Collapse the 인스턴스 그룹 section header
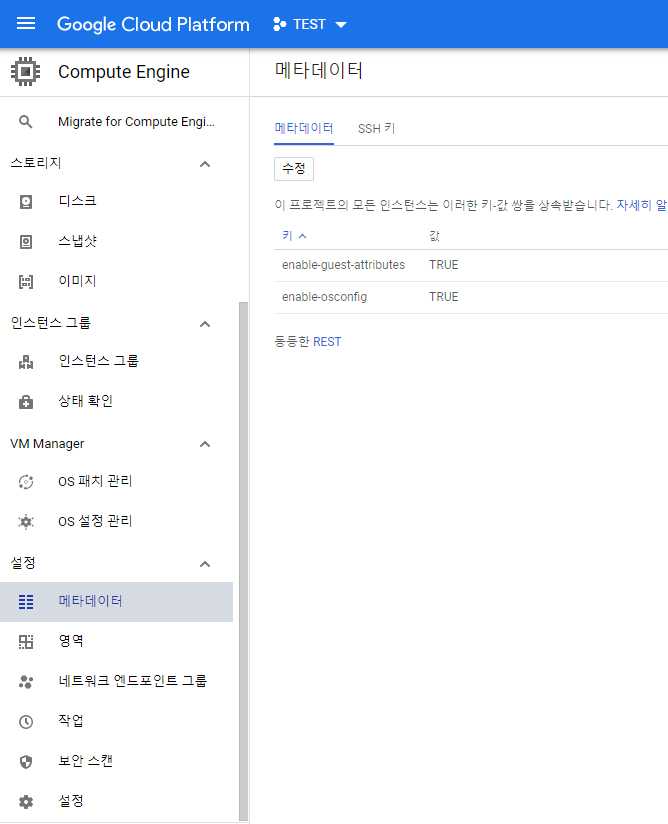The width and height of the screenshot is (668, 824). [205, 324]
